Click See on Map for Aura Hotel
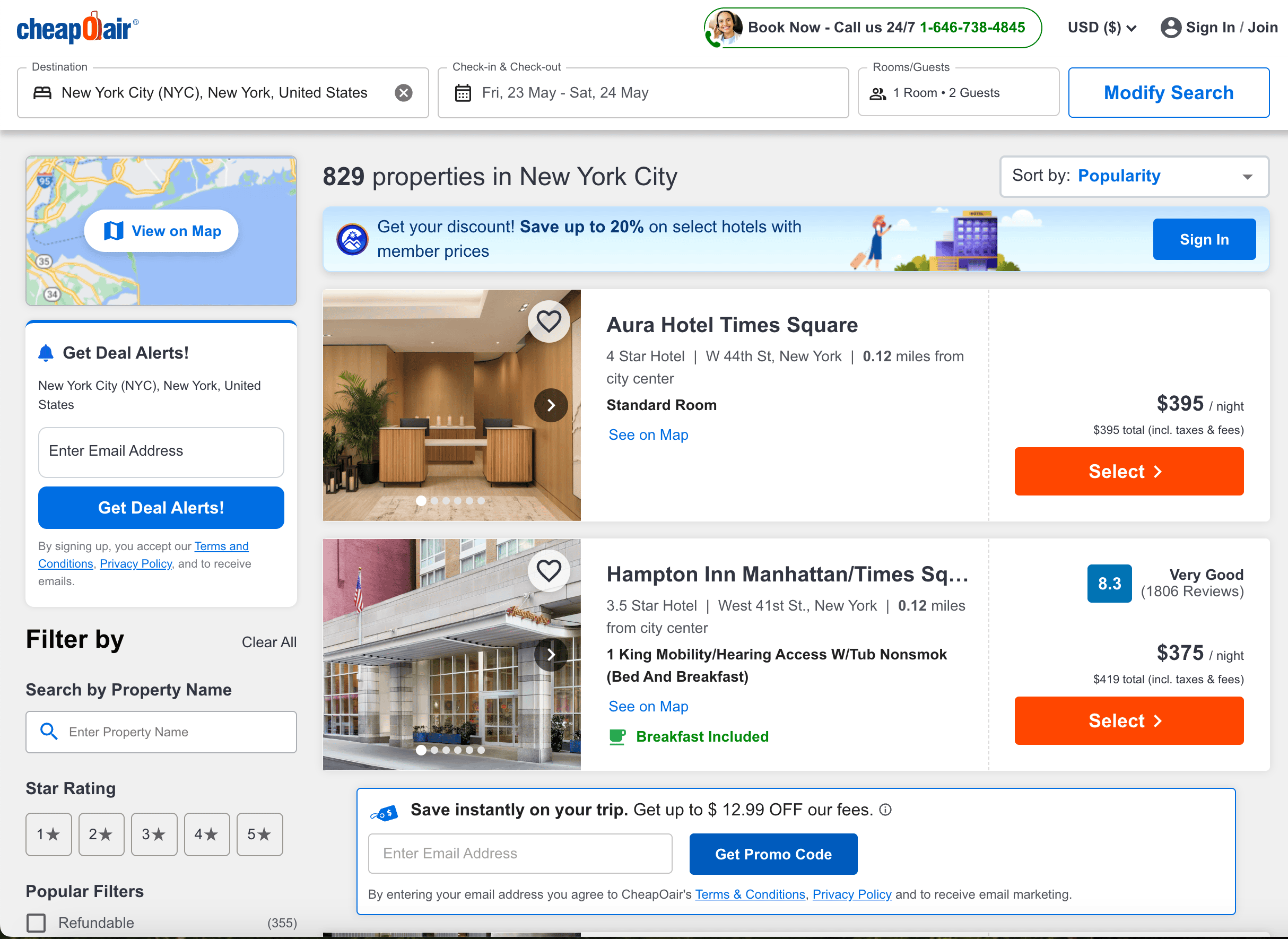 648,435
